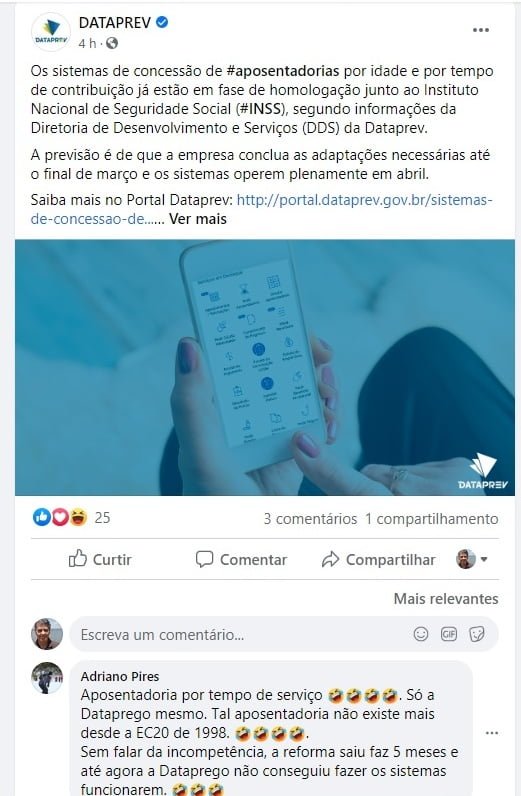The width and height of the screenshot is (521, 796).
Task: Open the sticker picker in the comment box
Action: (476, 634)
